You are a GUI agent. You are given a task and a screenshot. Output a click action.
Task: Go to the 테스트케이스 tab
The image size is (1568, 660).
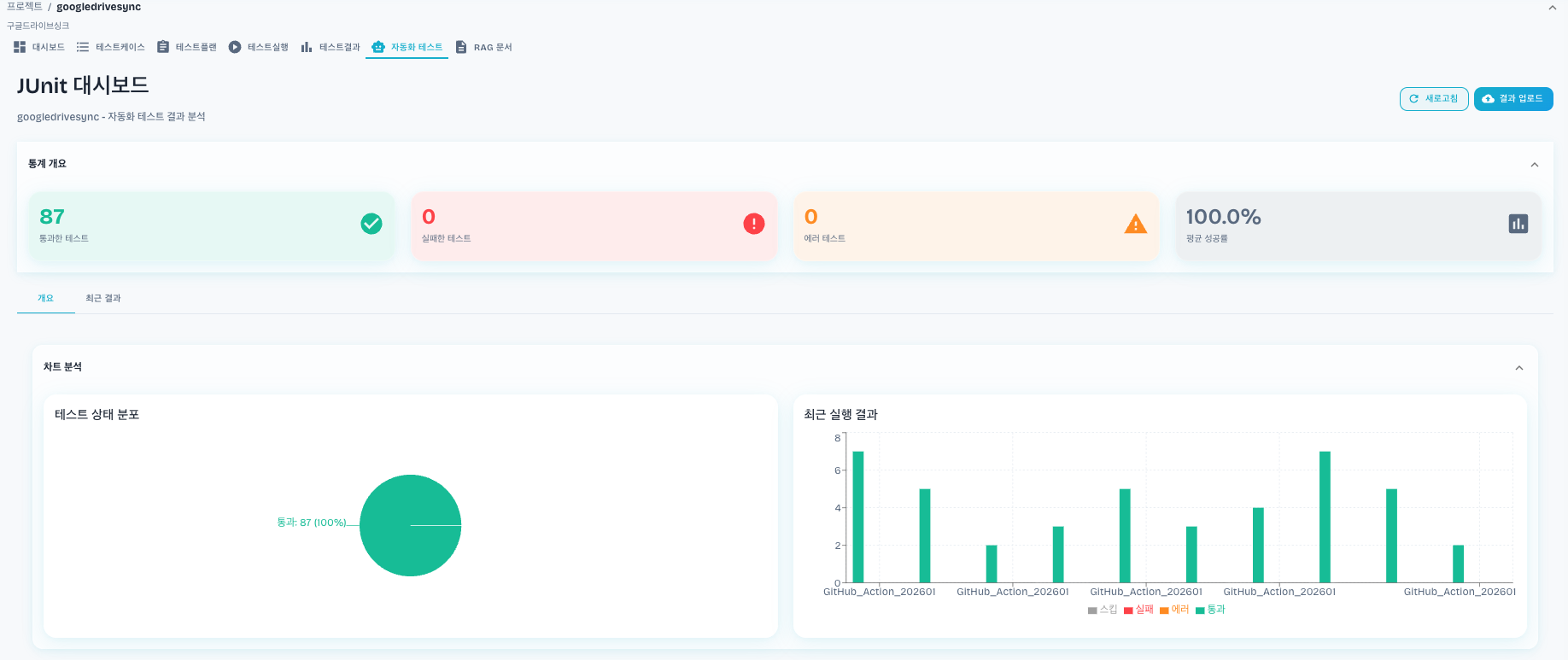coord(111,47)
